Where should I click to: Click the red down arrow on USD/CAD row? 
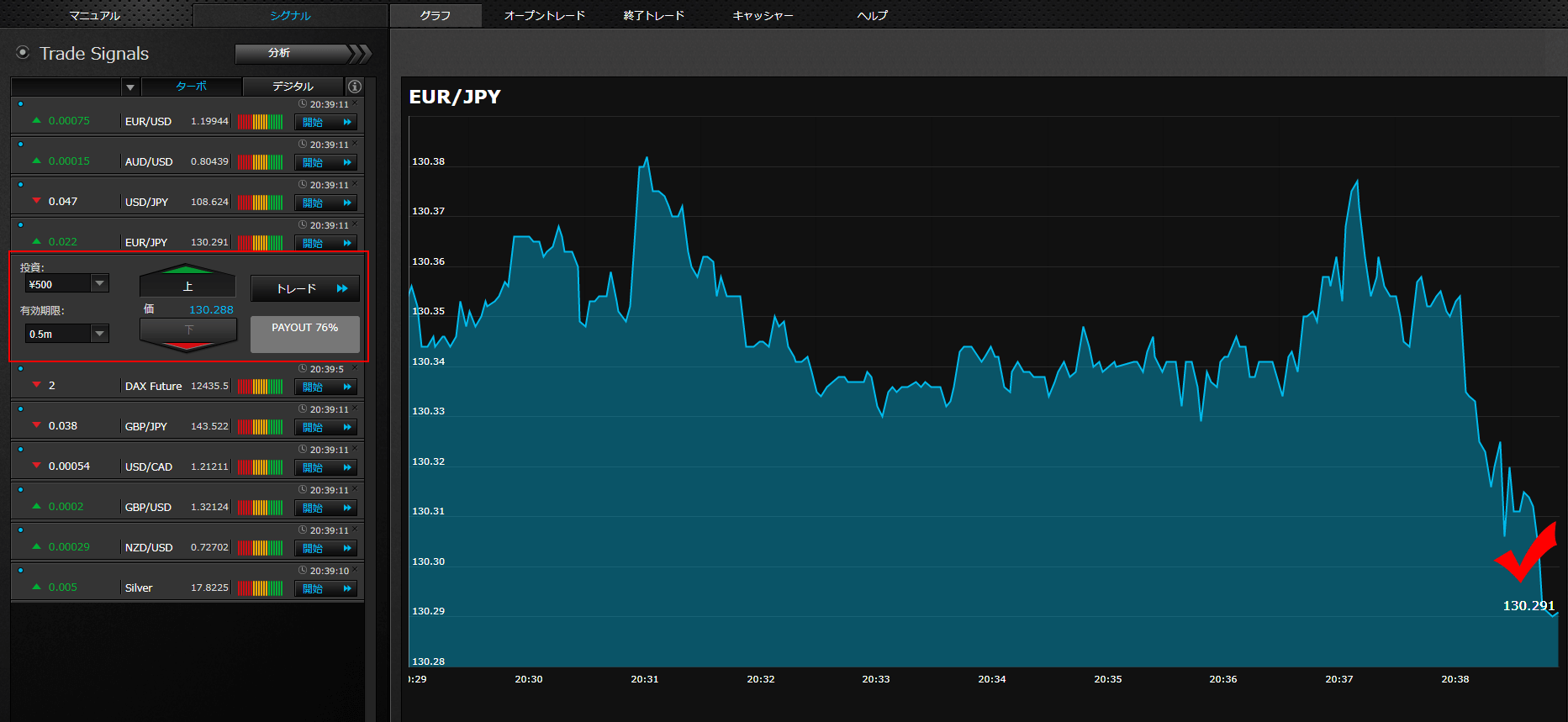36,466
